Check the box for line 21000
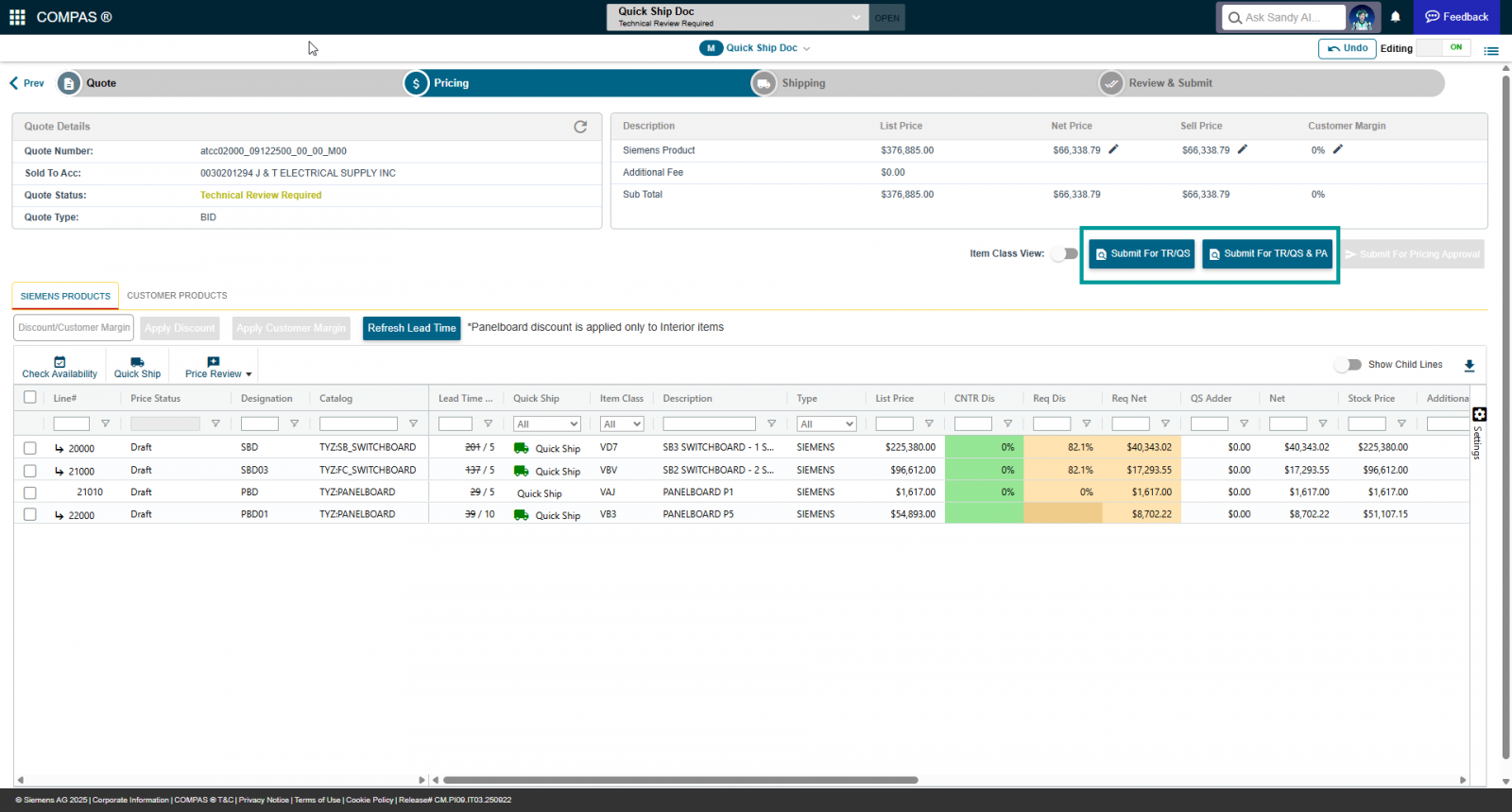Viewport: 1512px width, 812px height. [x=30, y=471]
